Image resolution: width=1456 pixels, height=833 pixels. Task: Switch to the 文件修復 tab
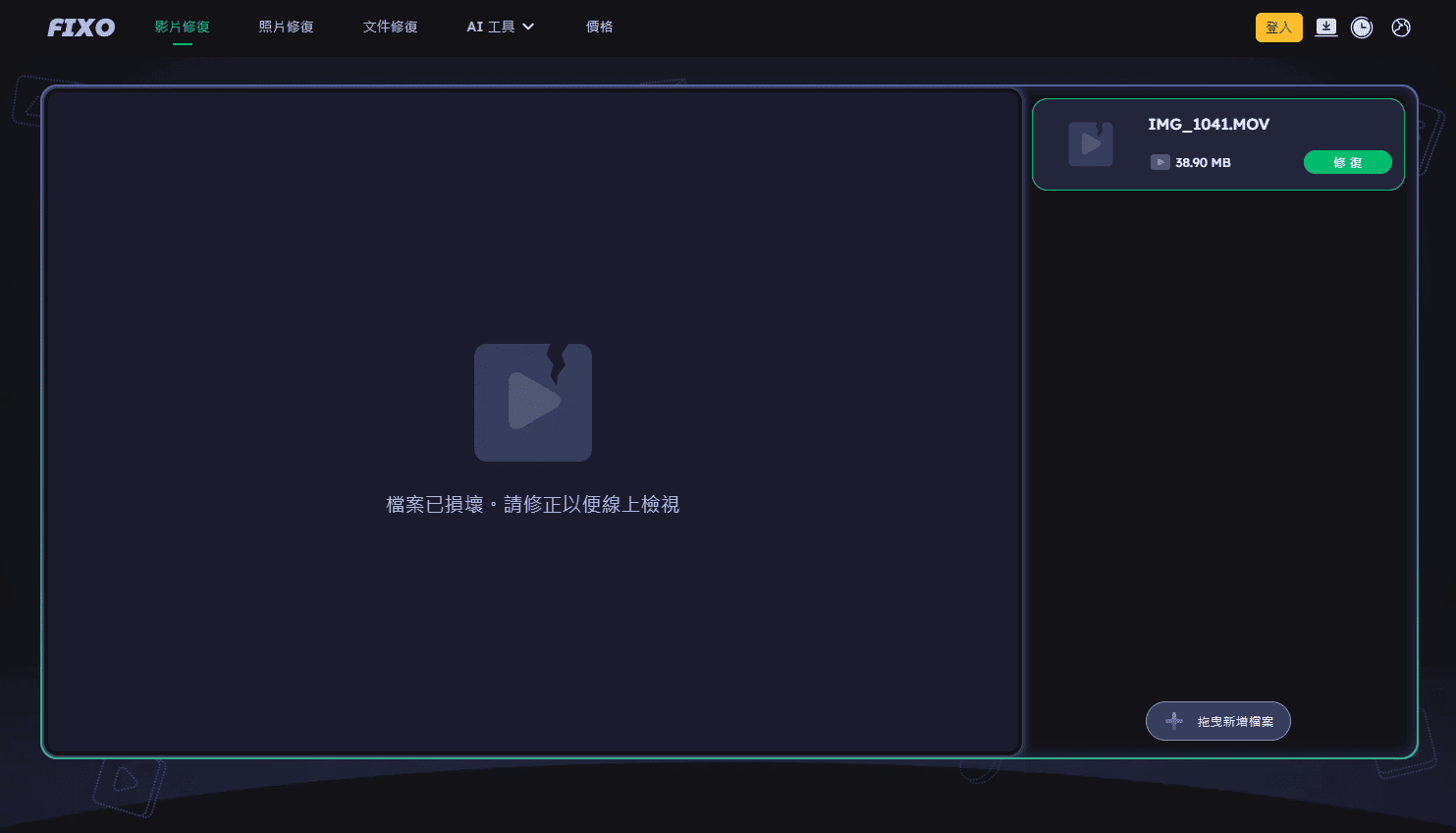tap(391, 27)
